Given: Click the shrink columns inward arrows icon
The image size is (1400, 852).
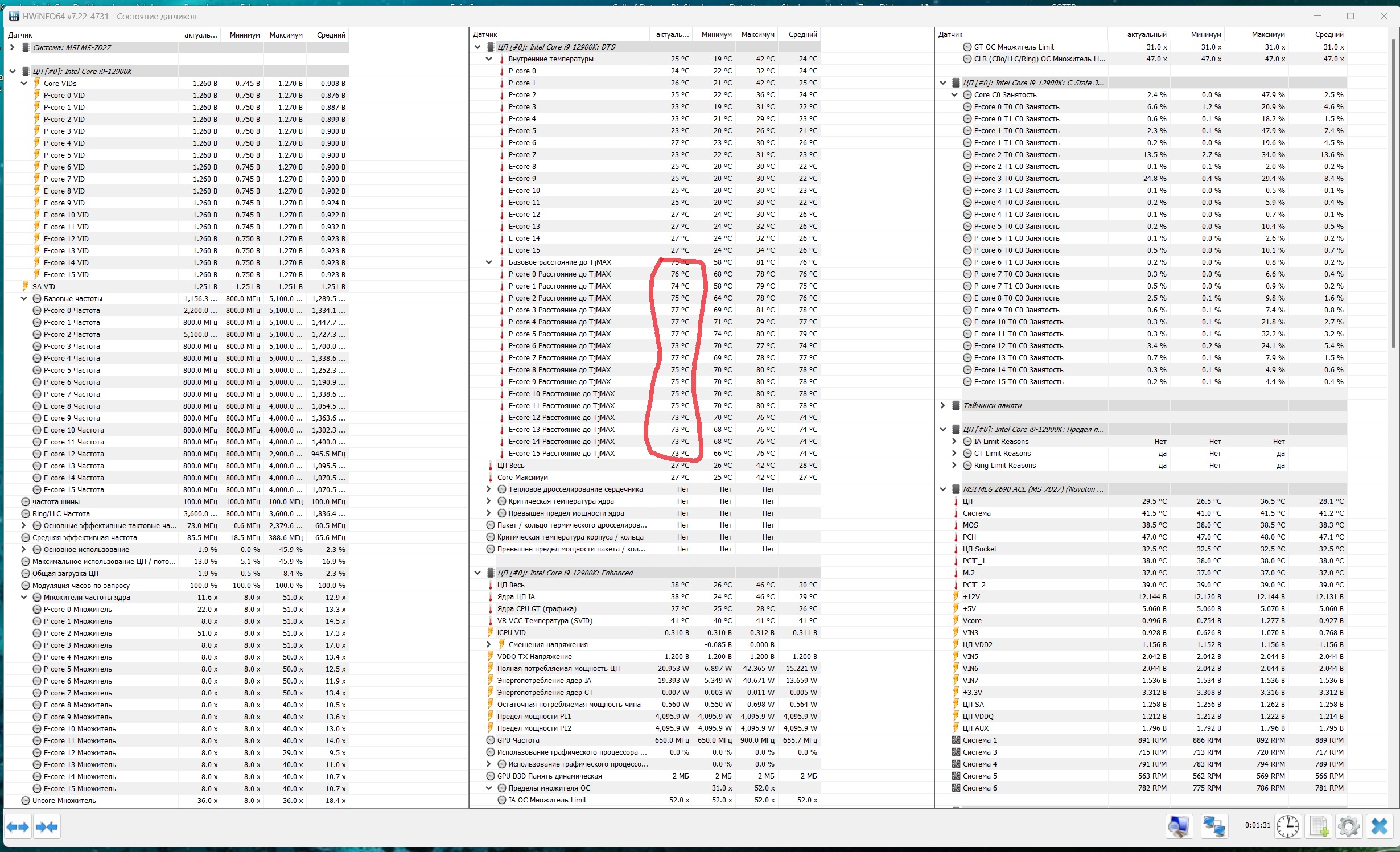Looking at the screenshot, I should coord(47,826).
